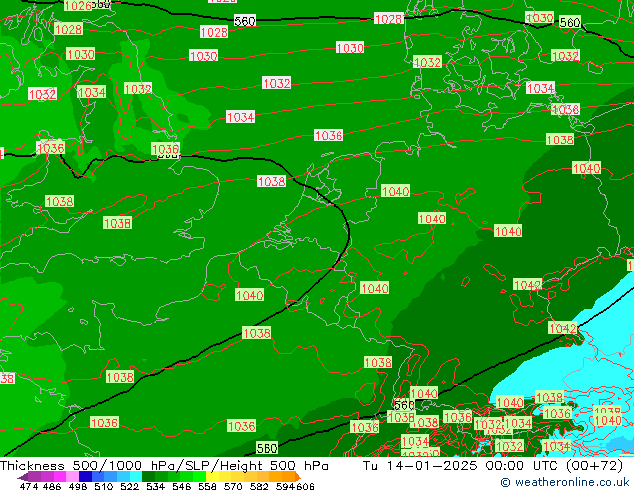Click the 1034 label beside the 1032 labels at left

click(x=91, y=92)
